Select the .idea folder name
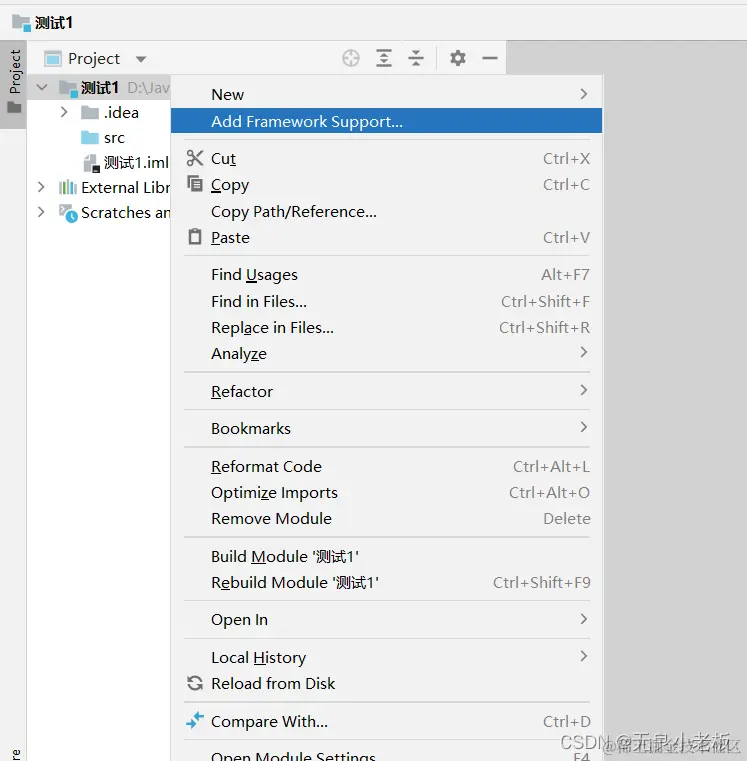Screen dimensions: 747x761 coord(121,113)
